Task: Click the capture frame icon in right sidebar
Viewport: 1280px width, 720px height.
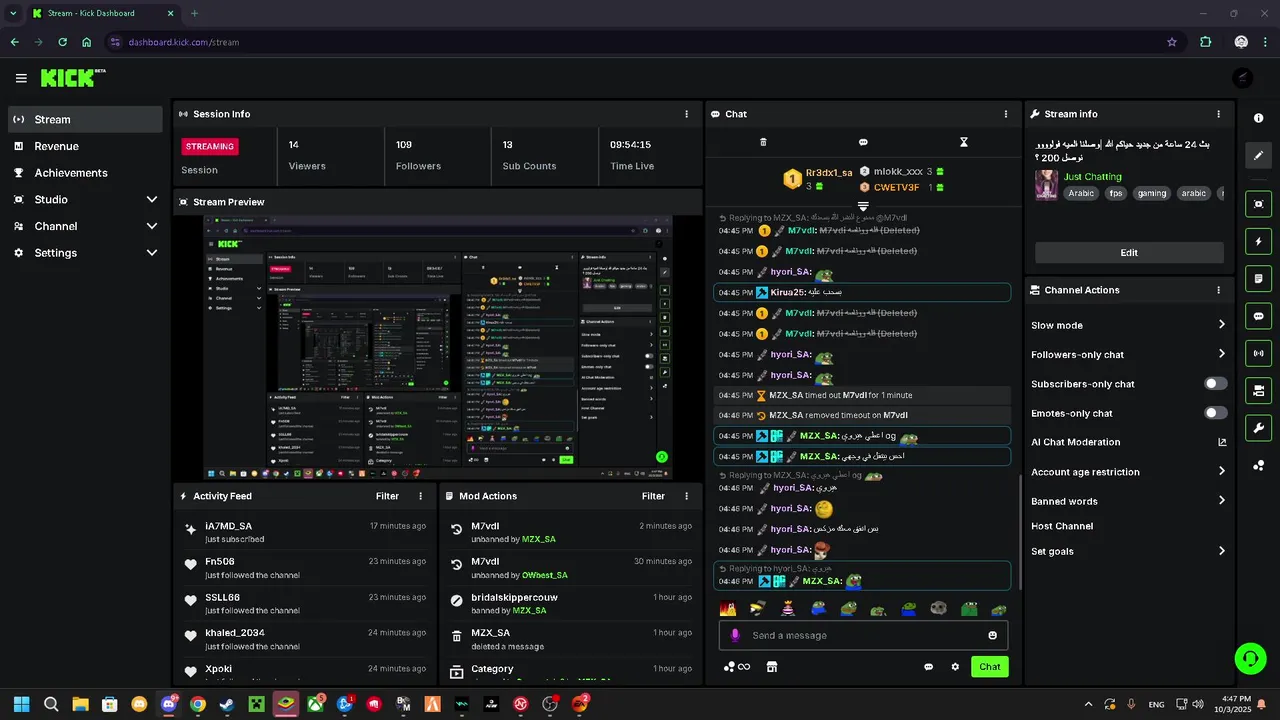Action: (1258, 204)
